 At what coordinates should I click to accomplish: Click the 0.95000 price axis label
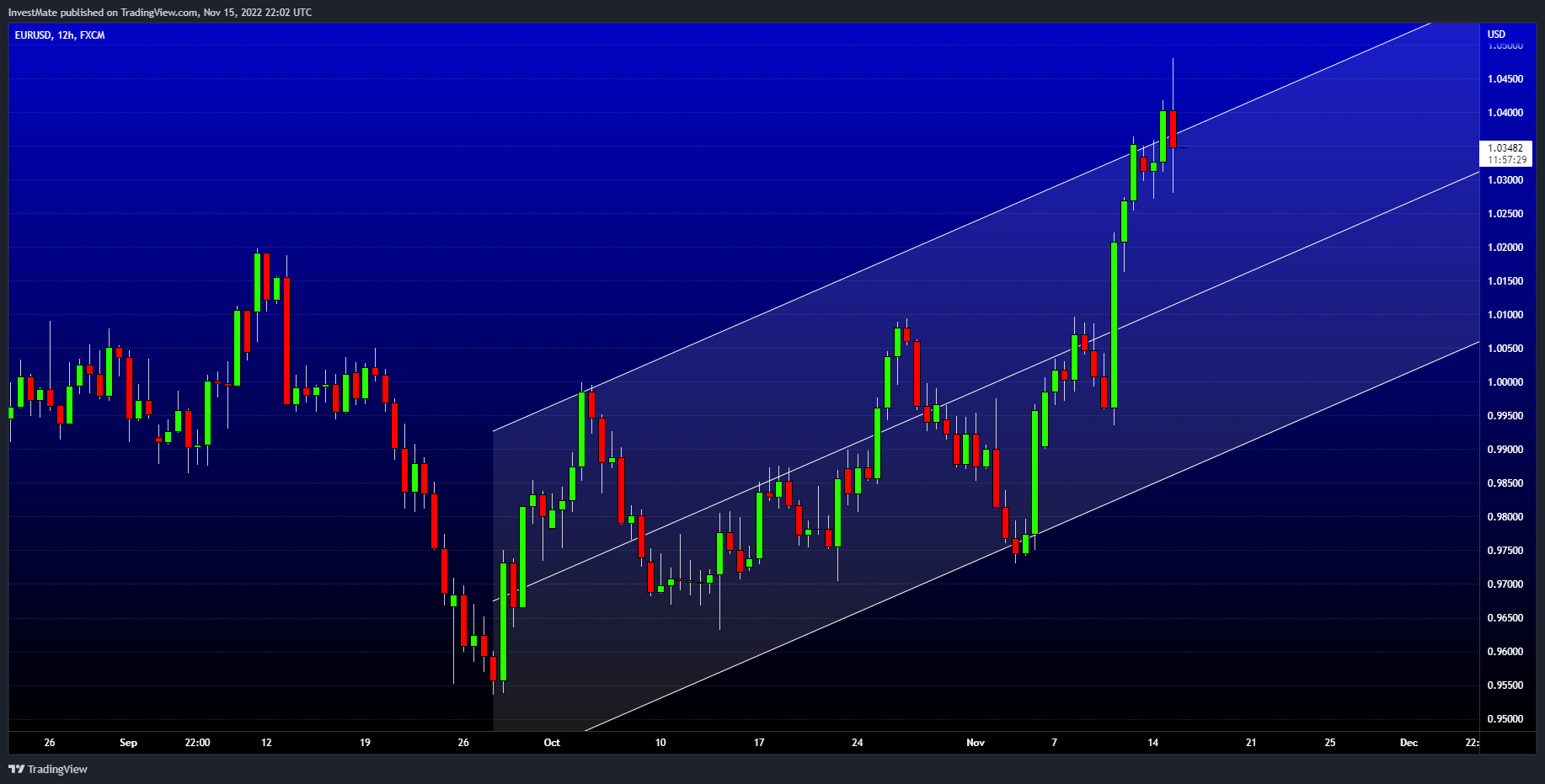point(1505,719)
